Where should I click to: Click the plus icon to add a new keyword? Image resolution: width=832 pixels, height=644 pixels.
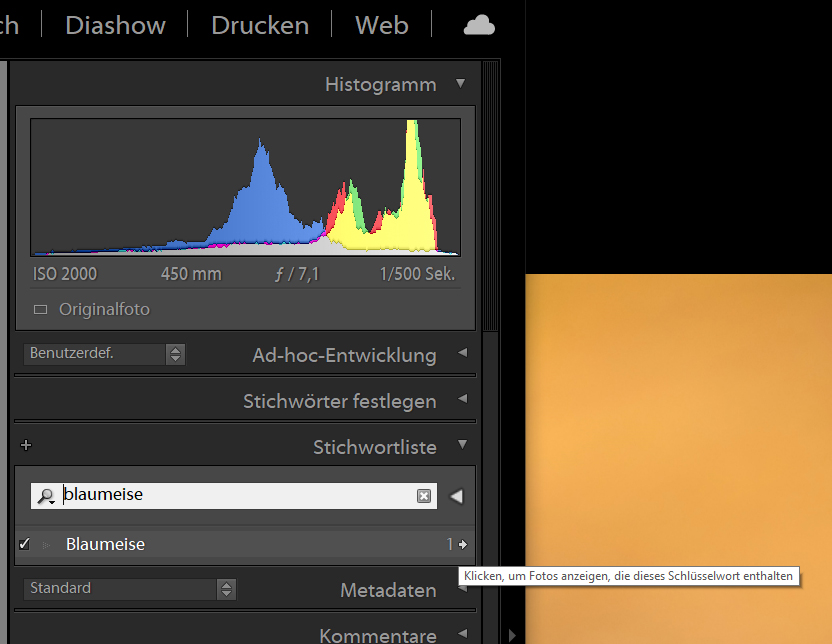25,444
